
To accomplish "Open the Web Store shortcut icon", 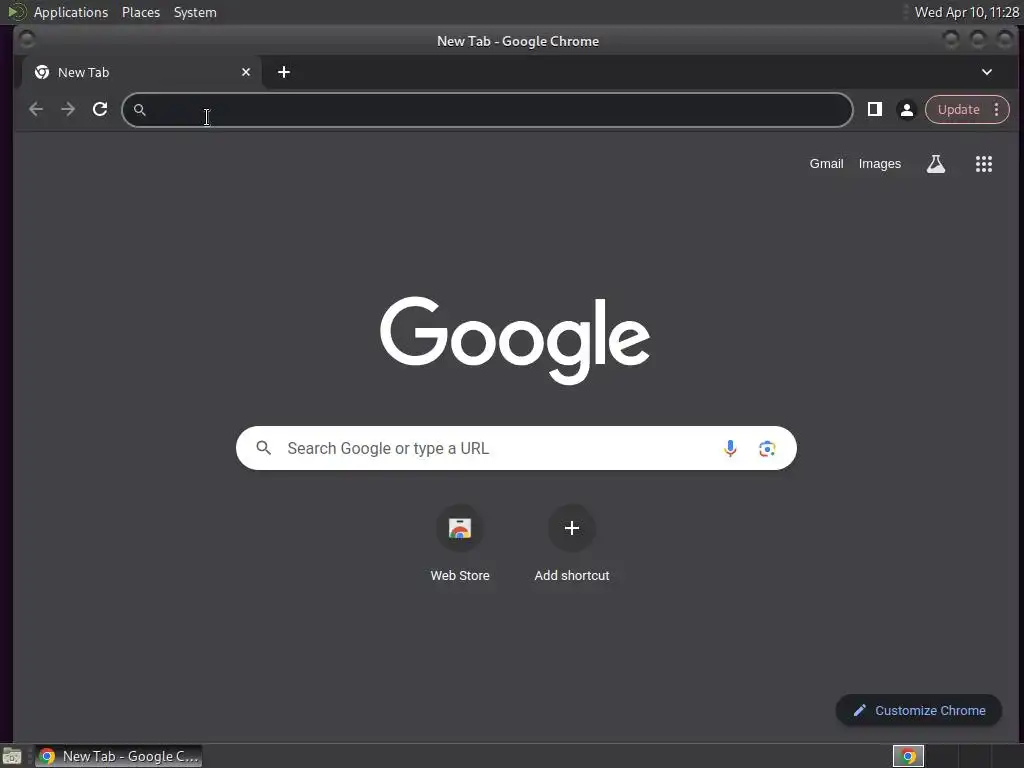I will (x=460, y=528).
